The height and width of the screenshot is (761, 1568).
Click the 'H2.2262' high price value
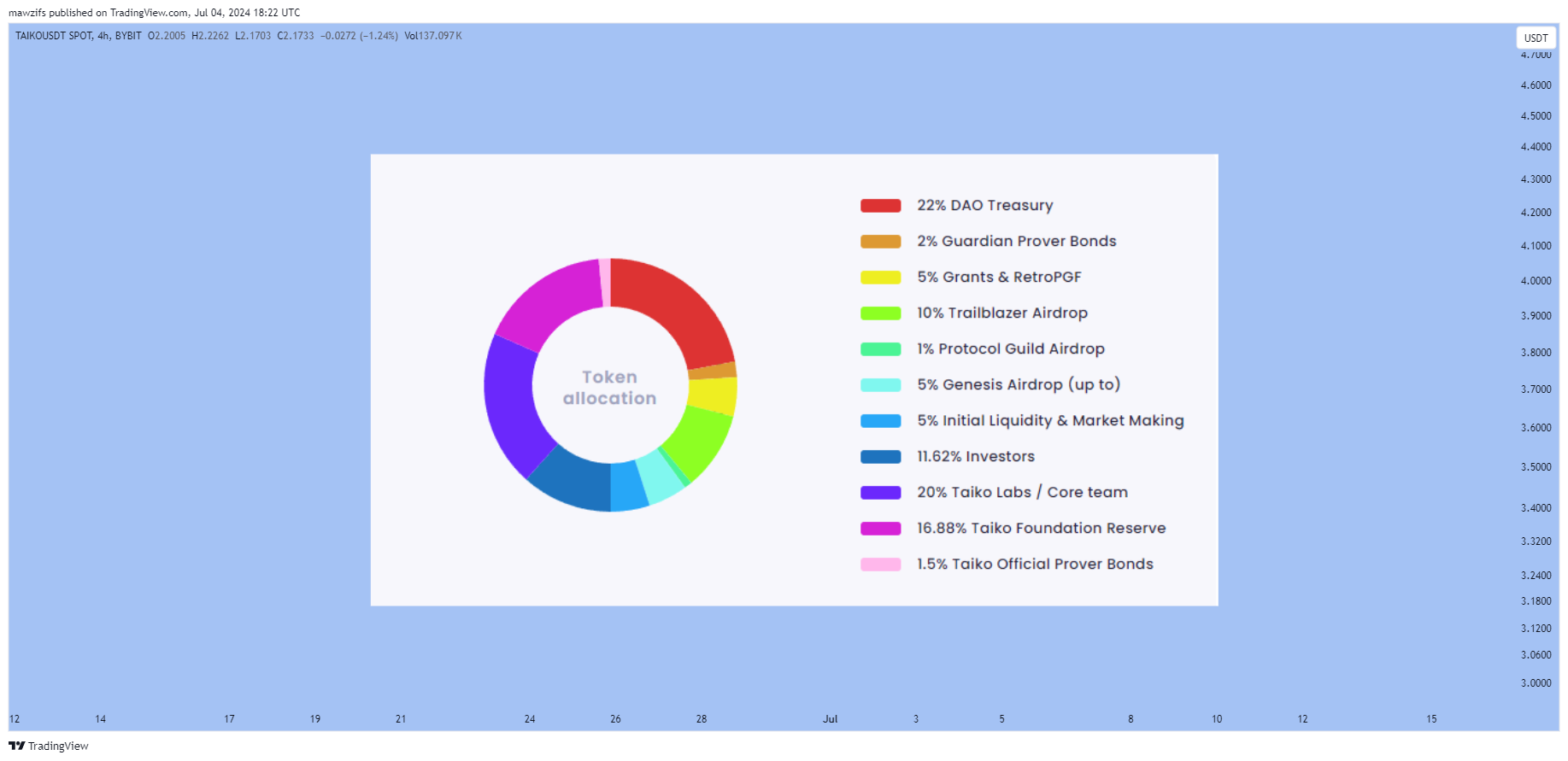click(x=210, y=36)
